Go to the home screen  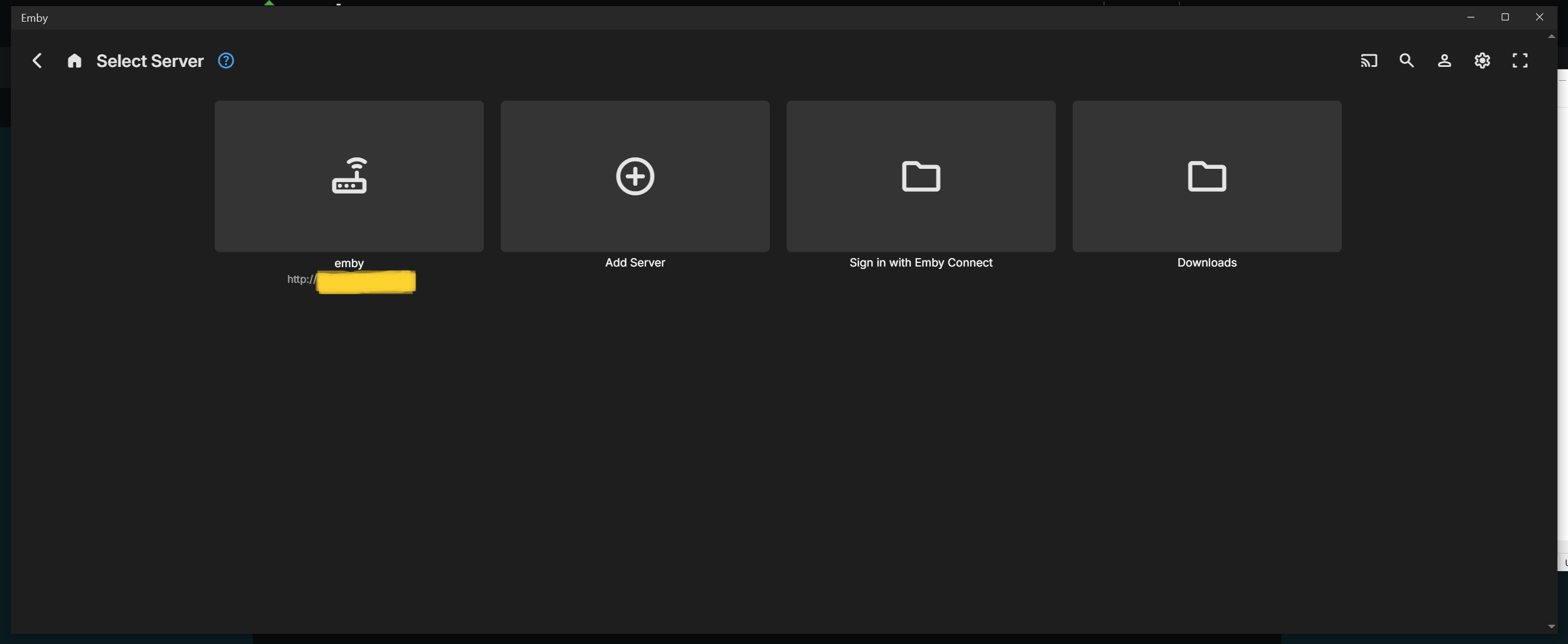pos(74,60)
